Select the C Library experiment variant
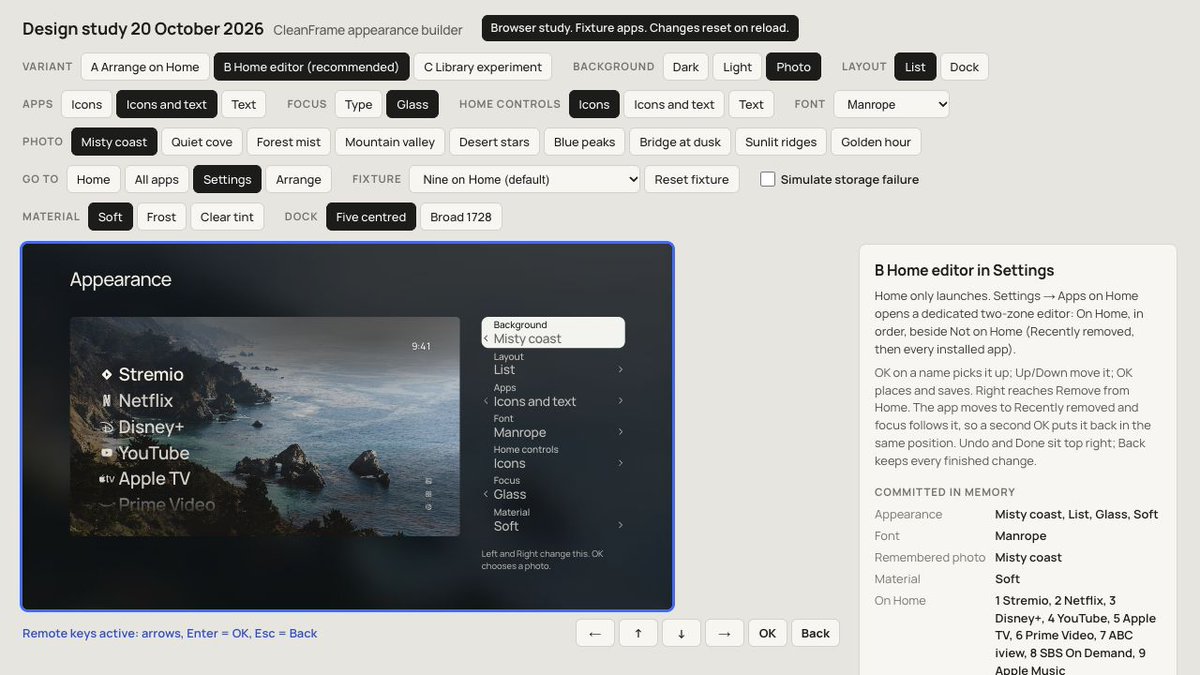Viewport: 1200px width, 675px height. (x=483, y=67)
